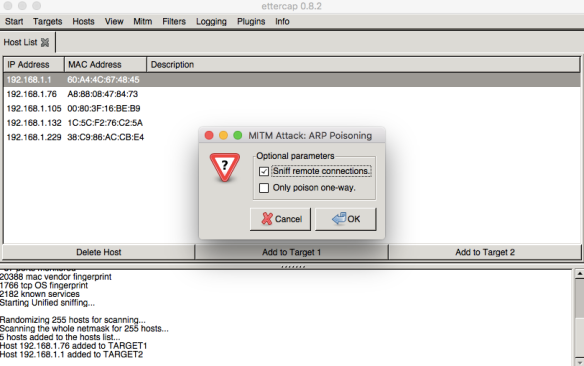Screen dimensions: 584x366
Task: Click log line '20388 mac vendor fingerprint'
Action: (x=55, y=277)
